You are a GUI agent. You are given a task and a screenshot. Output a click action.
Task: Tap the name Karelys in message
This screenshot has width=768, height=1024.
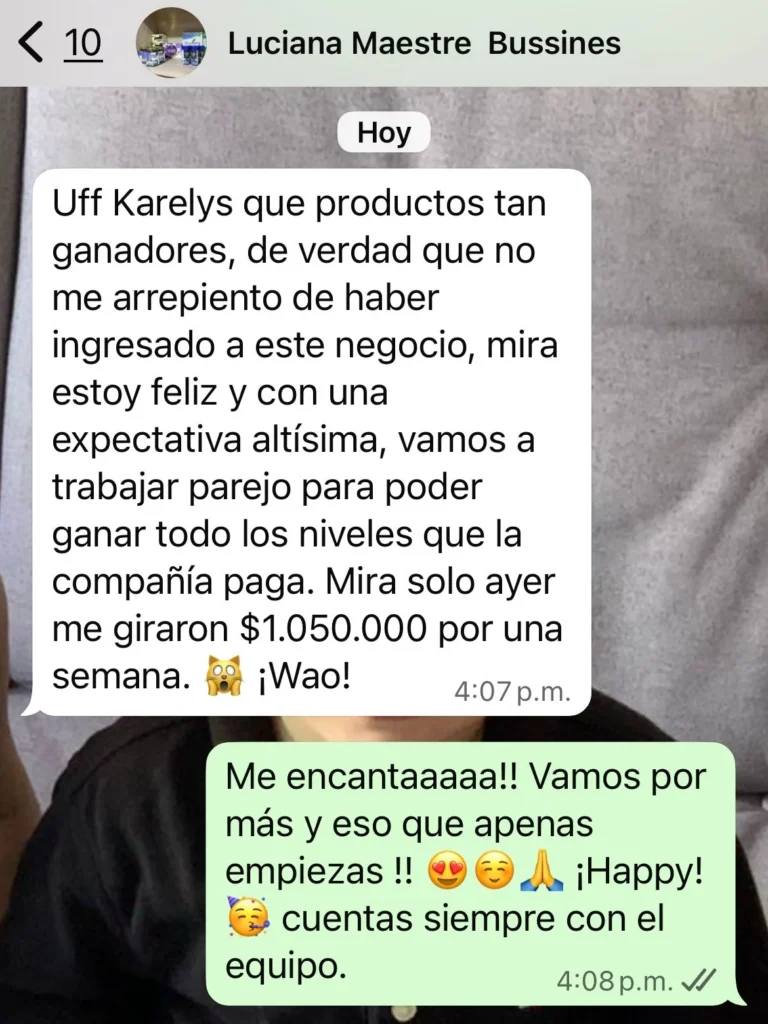[x=173, y=204]
